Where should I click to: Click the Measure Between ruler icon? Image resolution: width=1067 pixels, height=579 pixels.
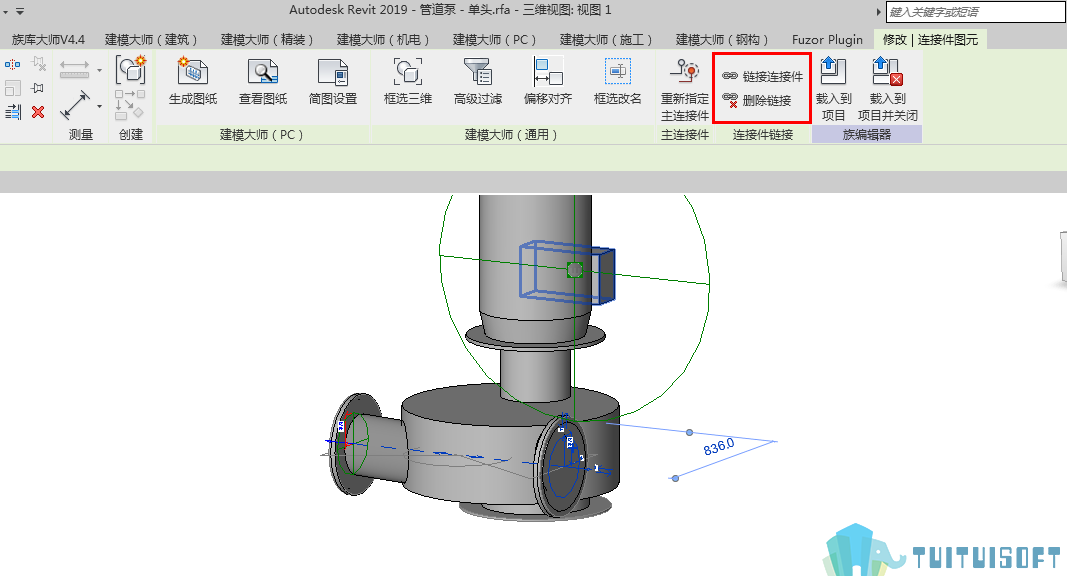tap(74, 69)
